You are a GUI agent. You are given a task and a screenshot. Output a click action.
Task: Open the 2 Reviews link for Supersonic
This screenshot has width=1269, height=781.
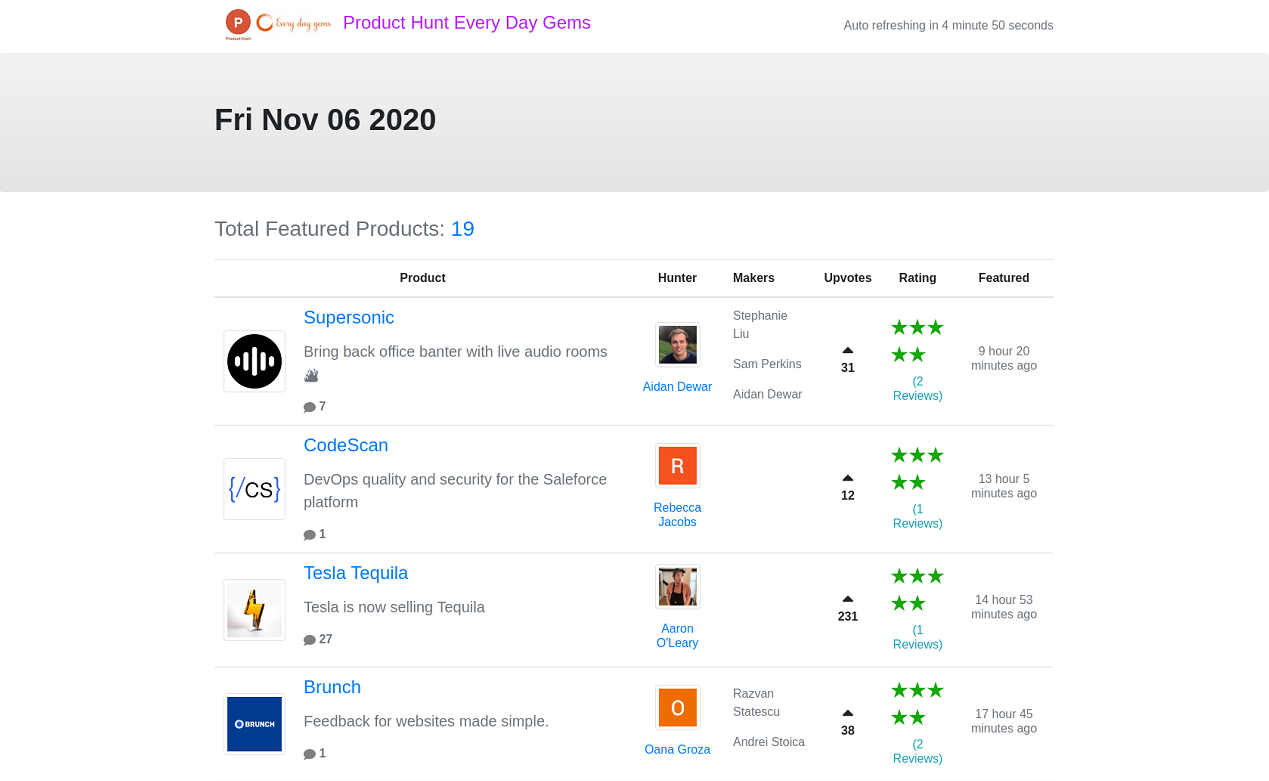pyautogui.click(x=917, y=388)
